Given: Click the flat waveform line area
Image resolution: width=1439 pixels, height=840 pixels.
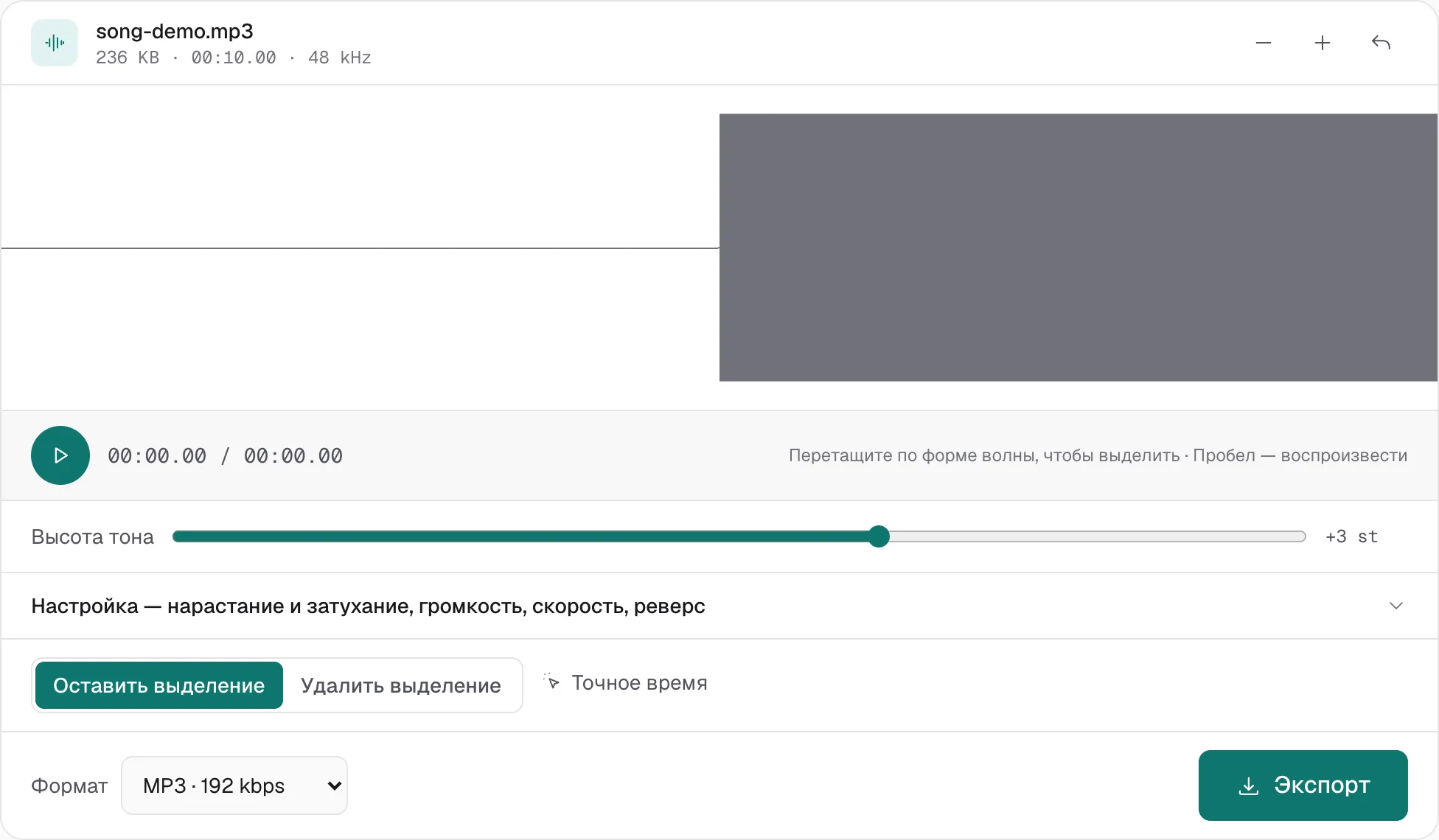Looking at the screenshot, I should (360, 248).
